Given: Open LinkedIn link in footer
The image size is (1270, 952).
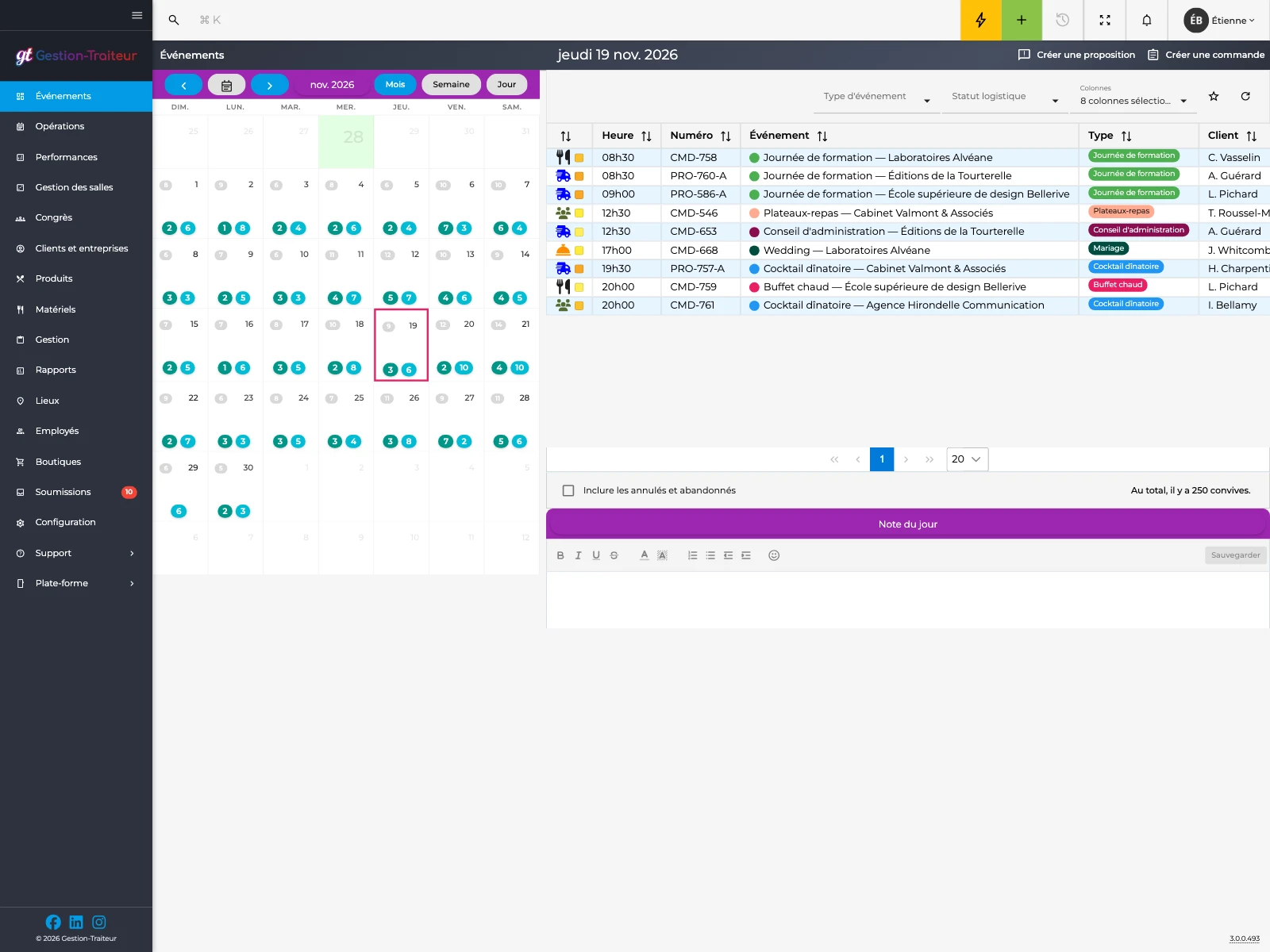Looking at the screenshot, I should (x=76, y=922).
